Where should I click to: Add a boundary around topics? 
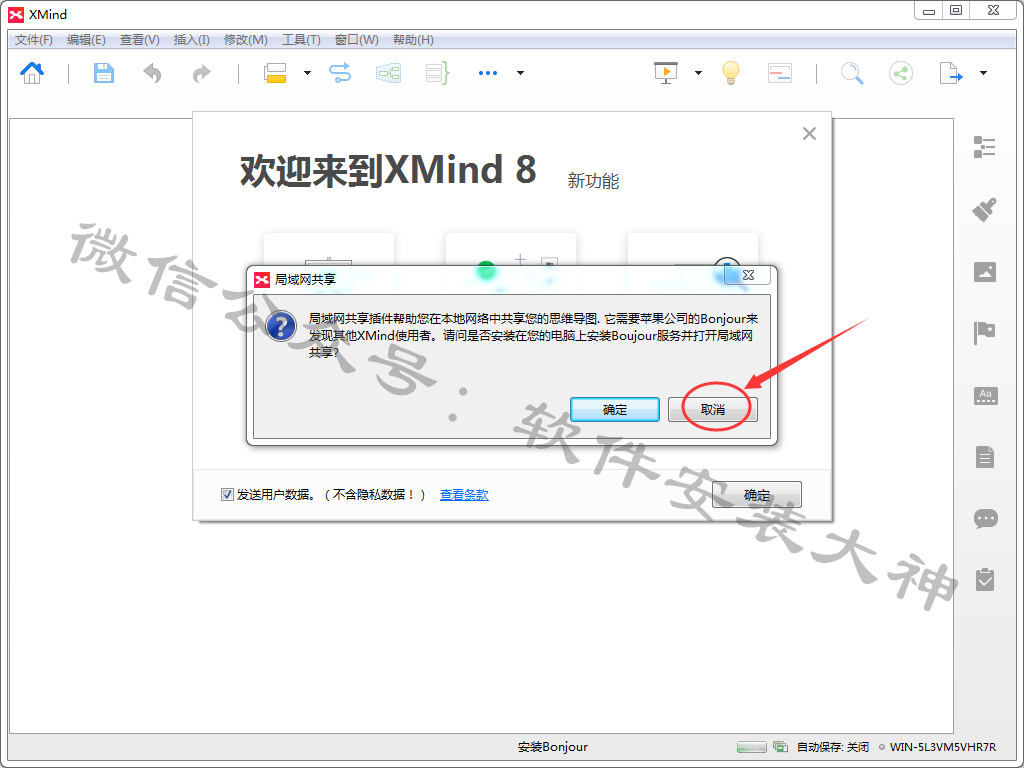pos(389,73)
